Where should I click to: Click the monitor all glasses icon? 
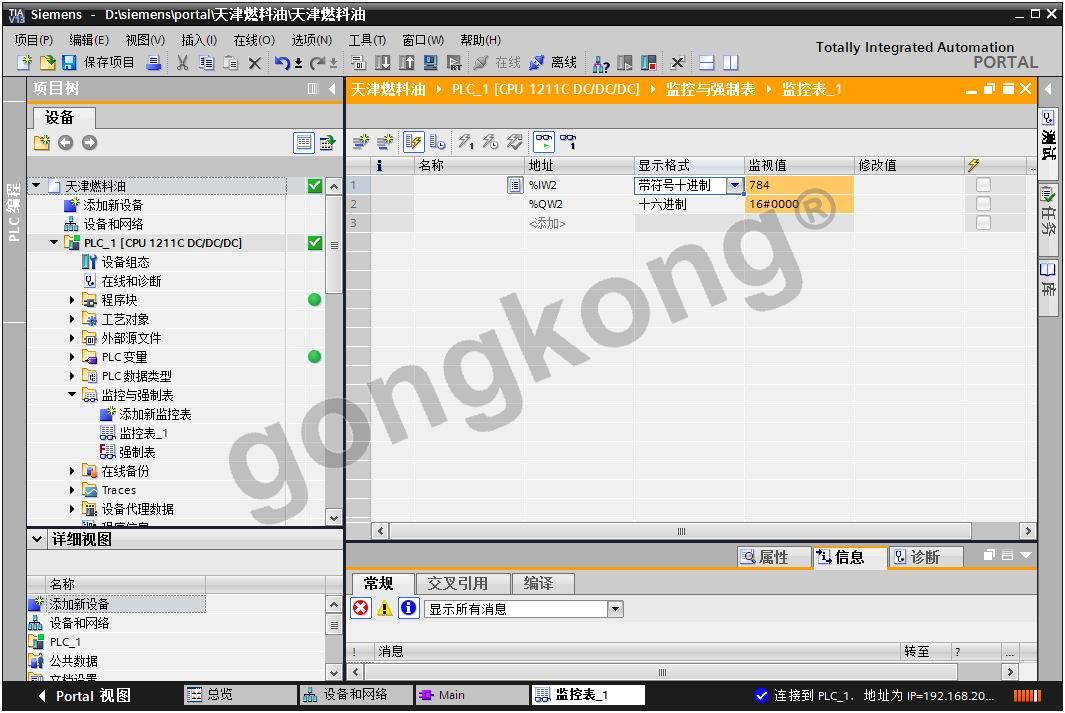543,142
